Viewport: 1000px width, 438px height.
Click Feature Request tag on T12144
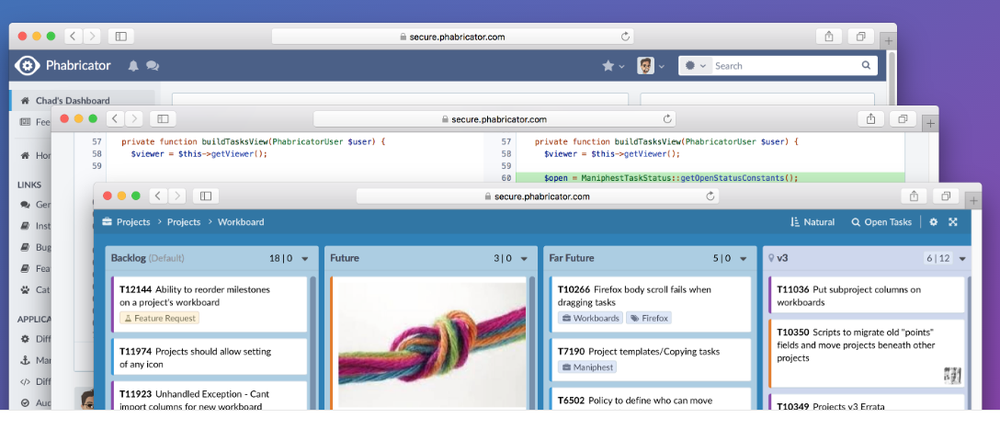click(159, 318)
